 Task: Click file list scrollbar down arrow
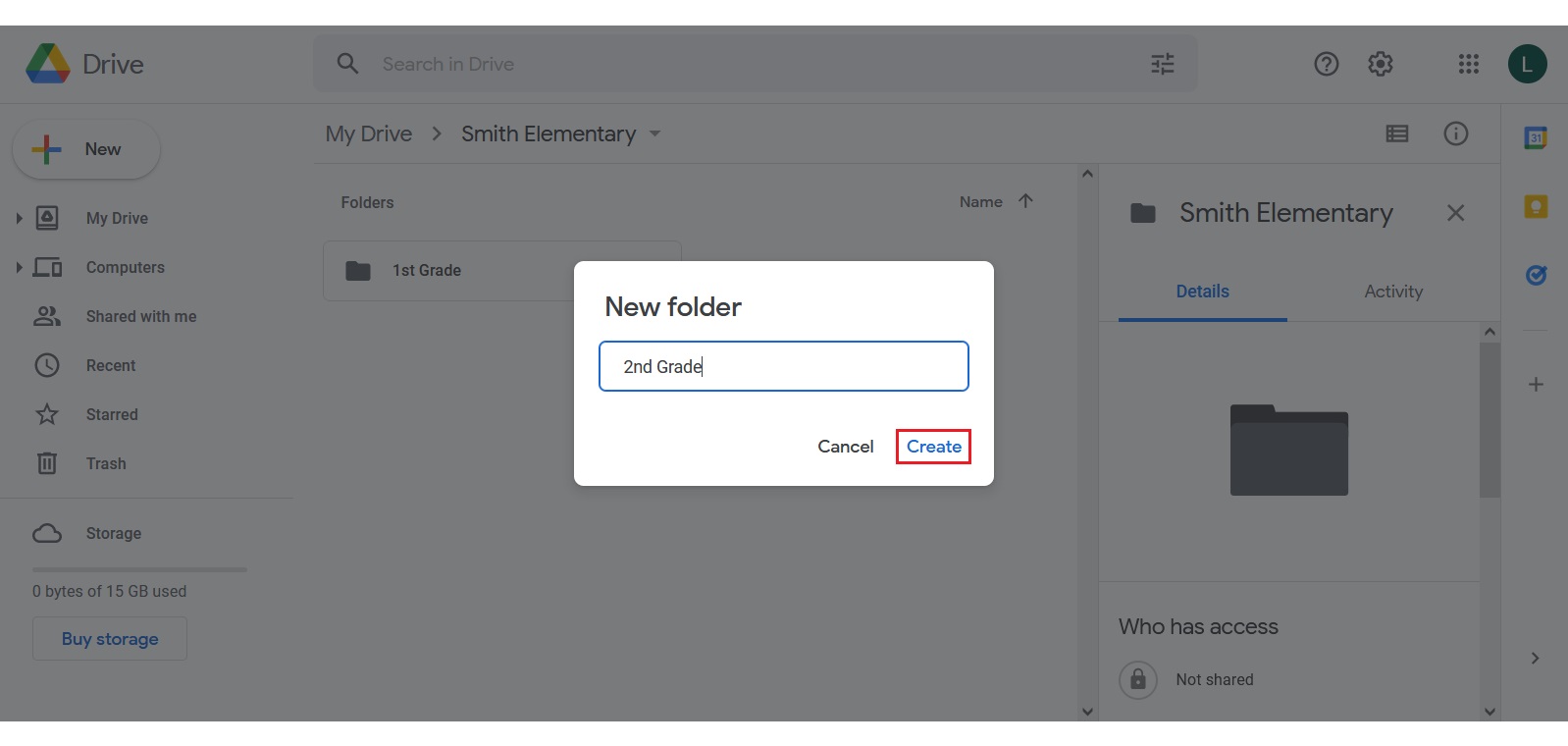point(1087,712)
